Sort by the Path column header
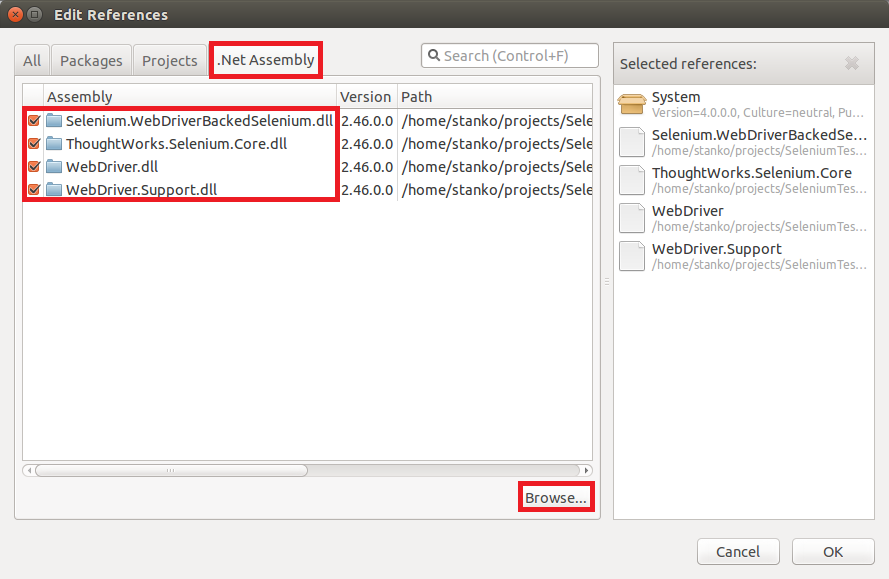Image resolution: width=889 pixels, height=579 pixels. (495, 97)
